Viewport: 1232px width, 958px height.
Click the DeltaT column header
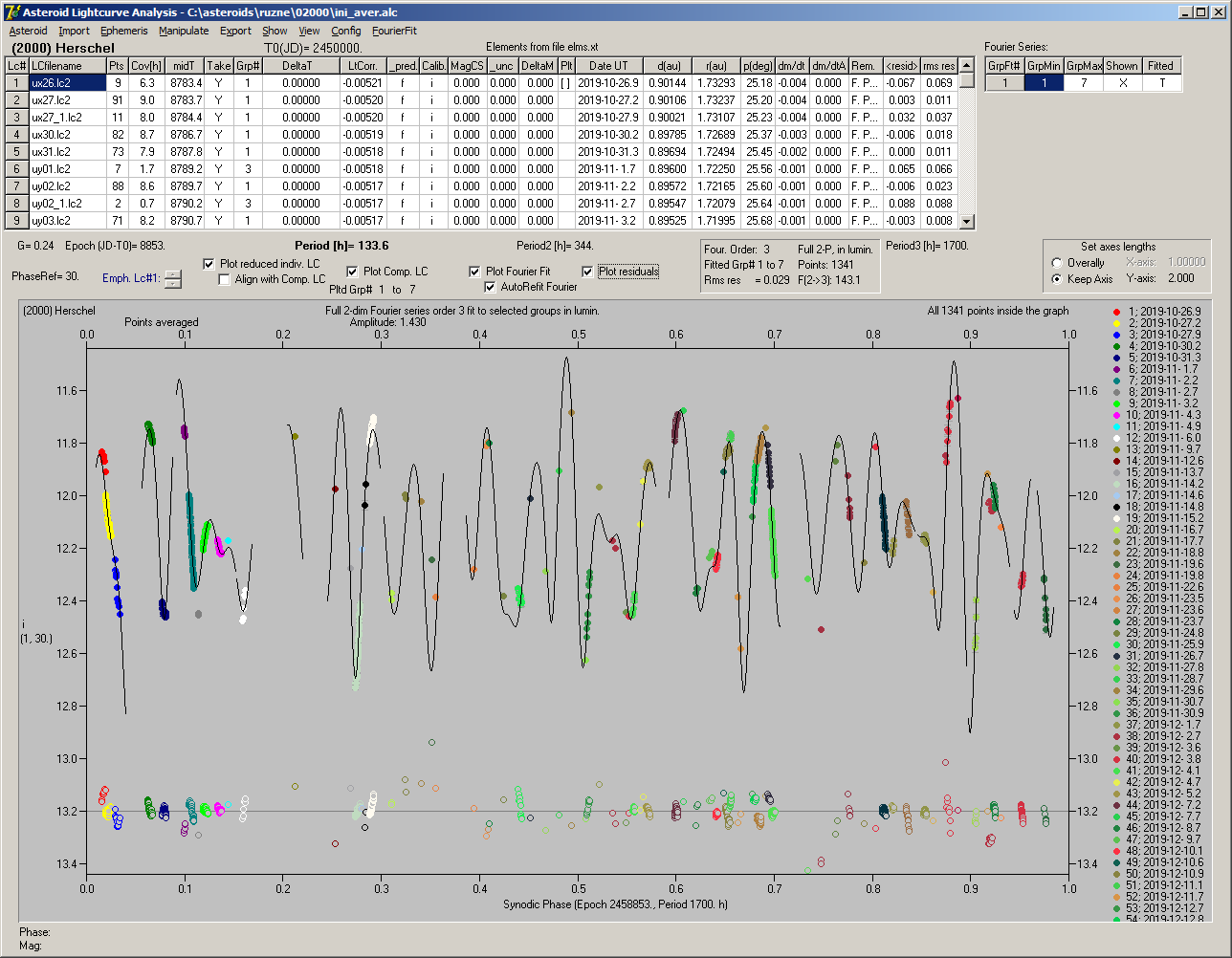(x=301, y=66)
